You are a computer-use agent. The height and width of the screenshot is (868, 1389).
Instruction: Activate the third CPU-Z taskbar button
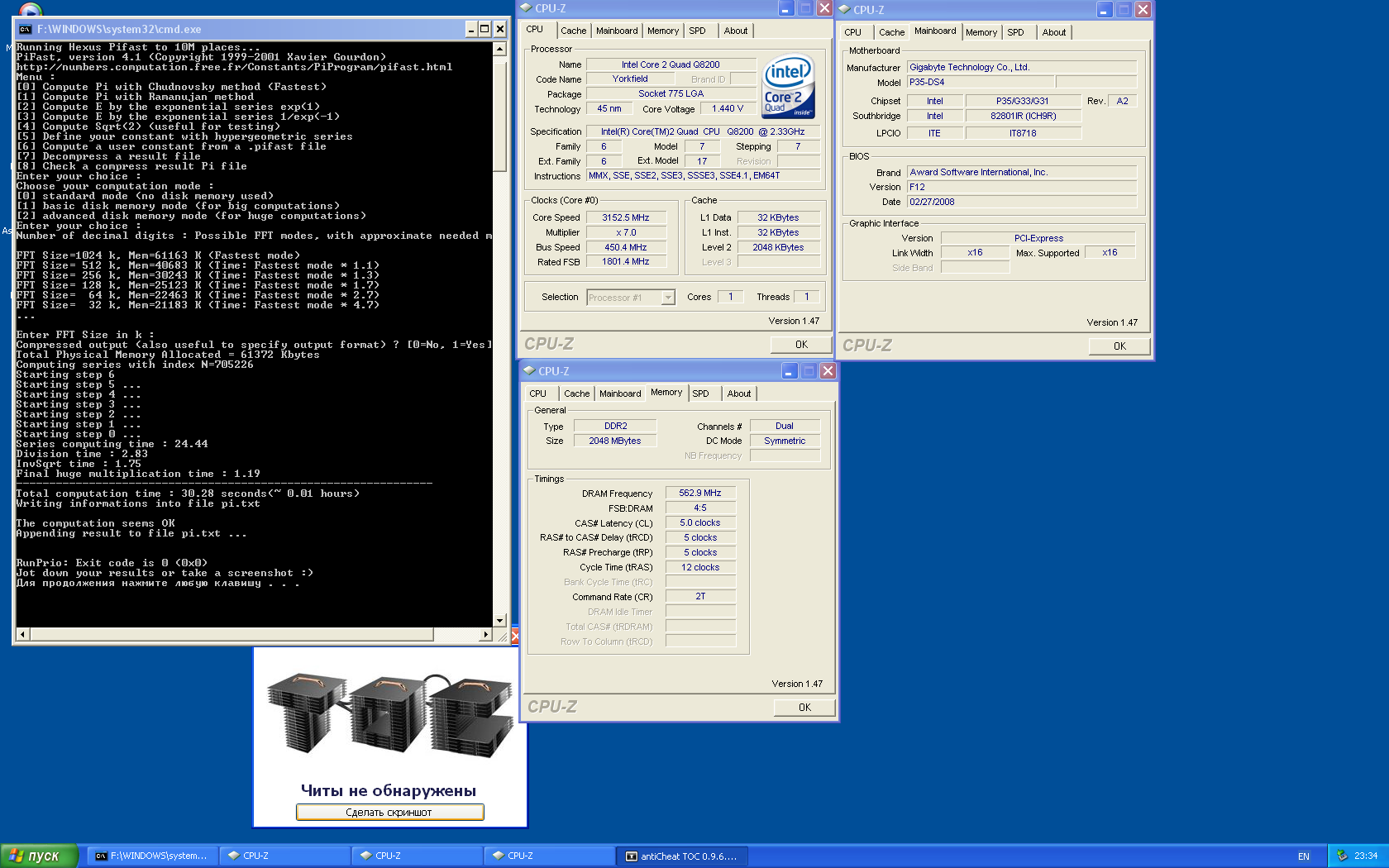pos(550,856)
